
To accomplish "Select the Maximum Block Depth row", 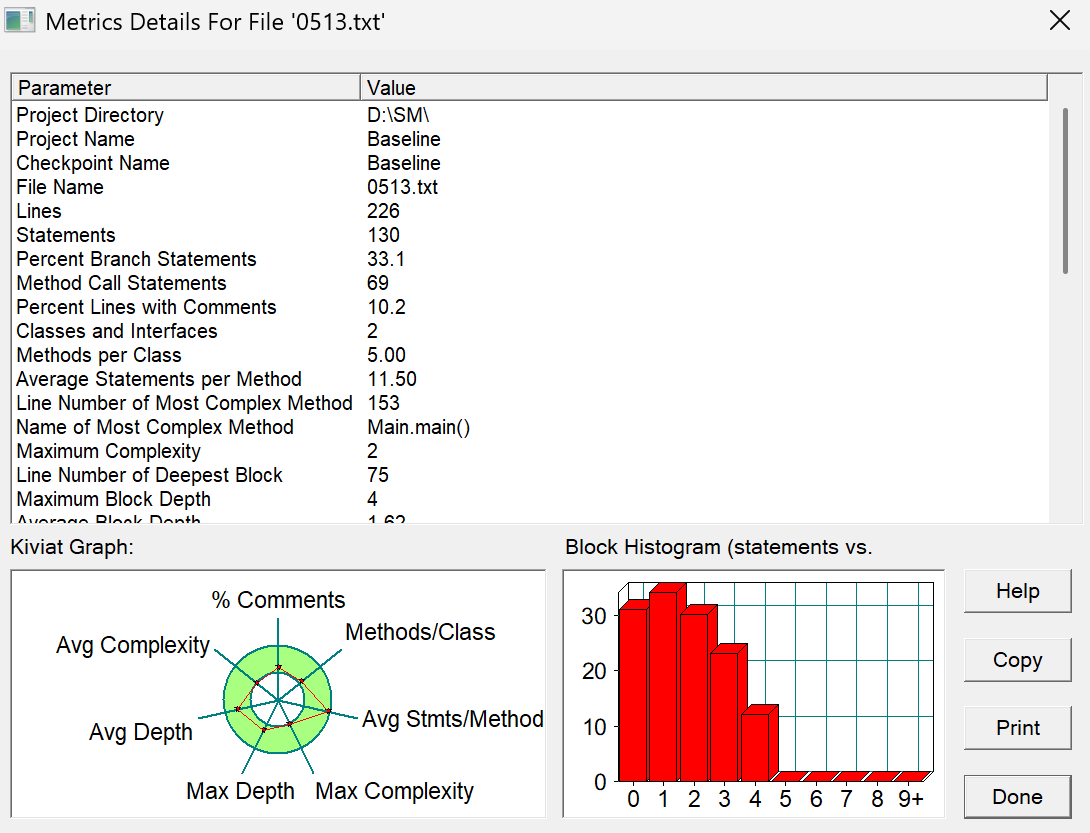I will pos(530,499).
